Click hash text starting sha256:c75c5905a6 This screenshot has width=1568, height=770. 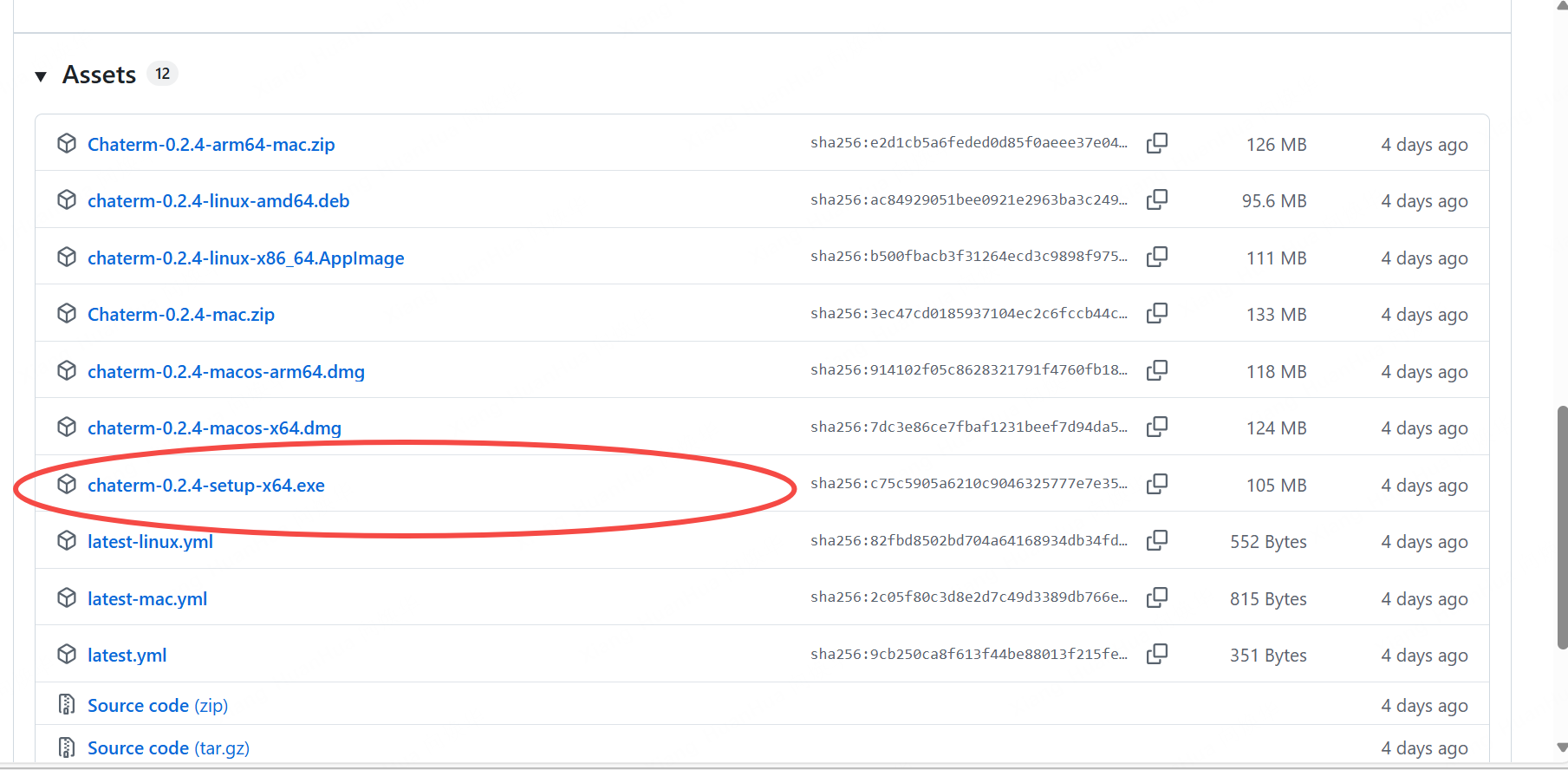[x=969, y=484]
